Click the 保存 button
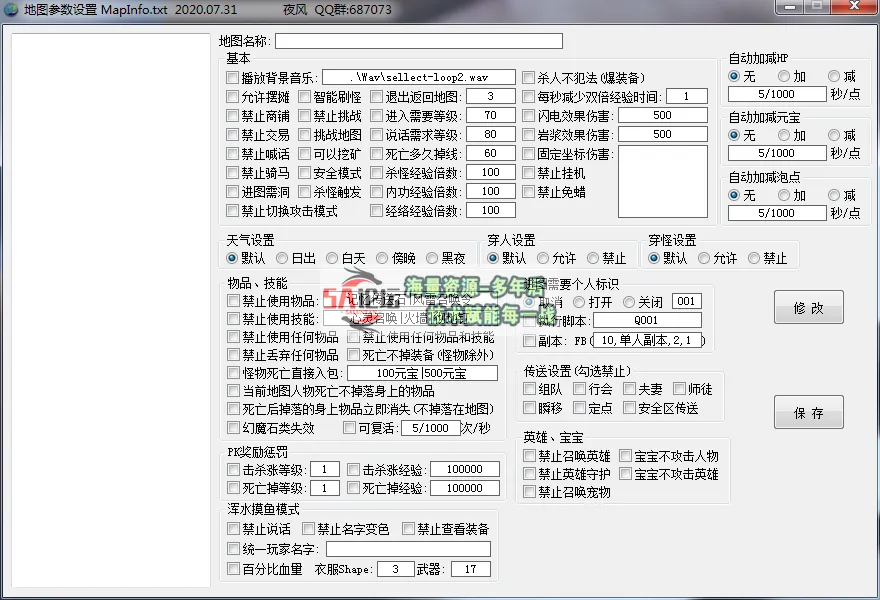Viewport: 880px width, 600px height. 808,413
